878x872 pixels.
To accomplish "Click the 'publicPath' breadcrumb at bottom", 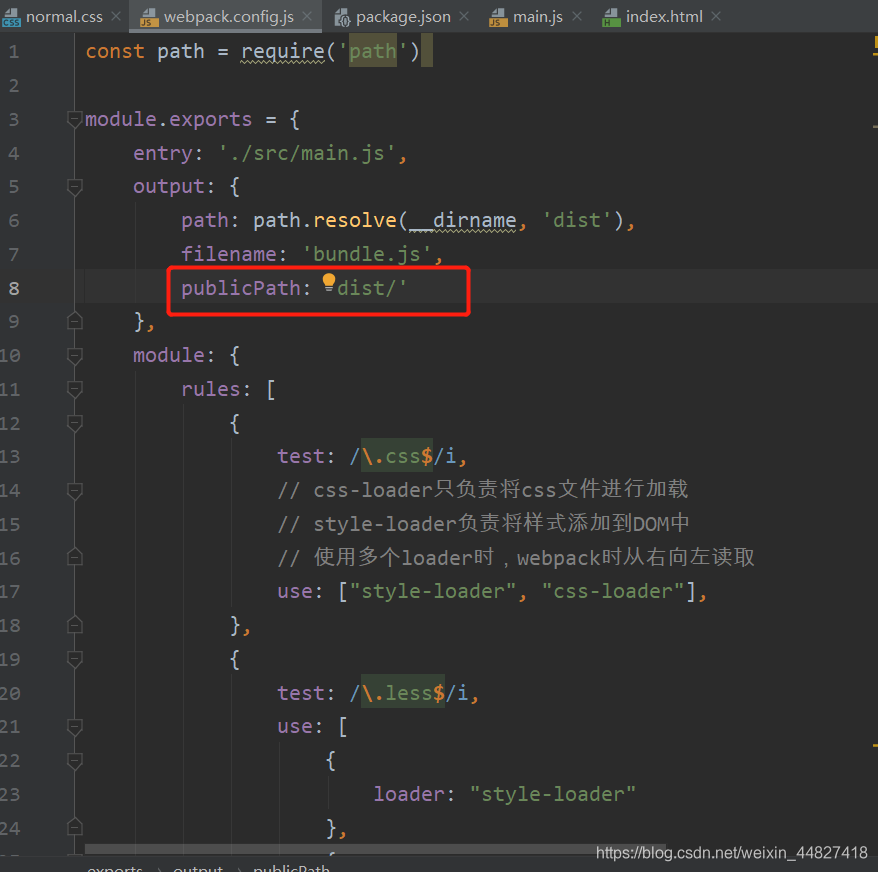I will (291, 869).
